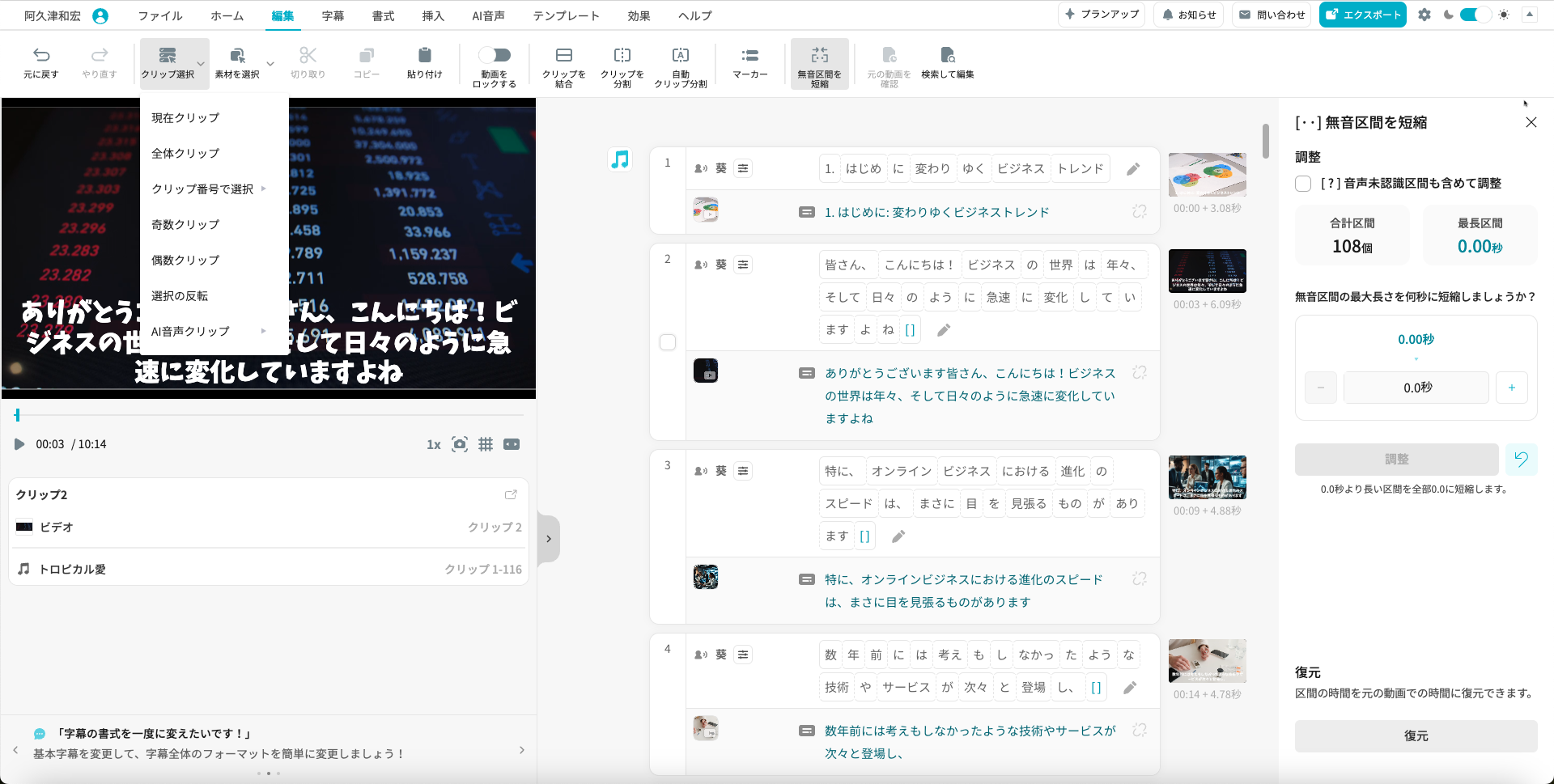The image size is (1554, 784).
Task: Click the music note icon beside clip 1
Action: click(620, 159)
